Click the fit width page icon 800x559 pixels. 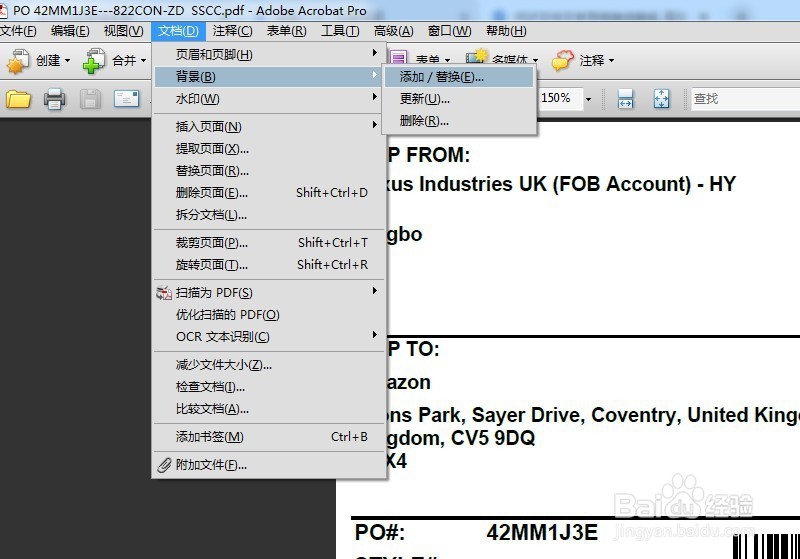pyautogui.click(x=625, y=98)
